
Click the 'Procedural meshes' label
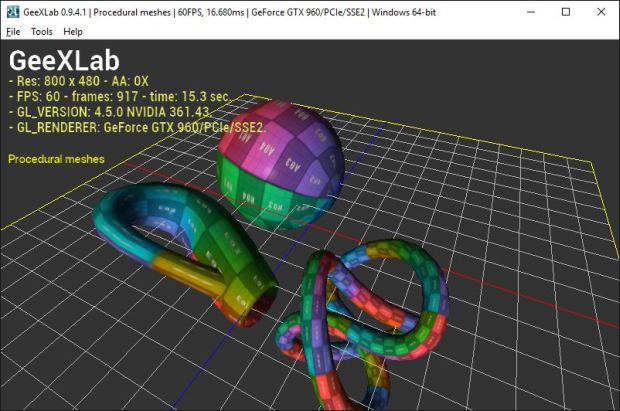[x=56, y=159]
